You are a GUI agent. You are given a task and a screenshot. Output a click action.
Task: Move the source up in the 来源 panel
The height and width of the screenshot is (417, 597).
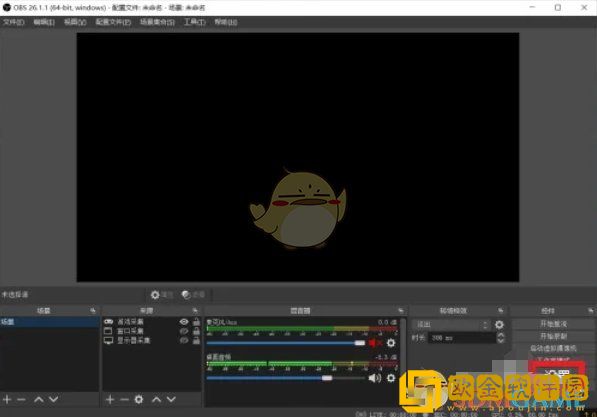156,399
